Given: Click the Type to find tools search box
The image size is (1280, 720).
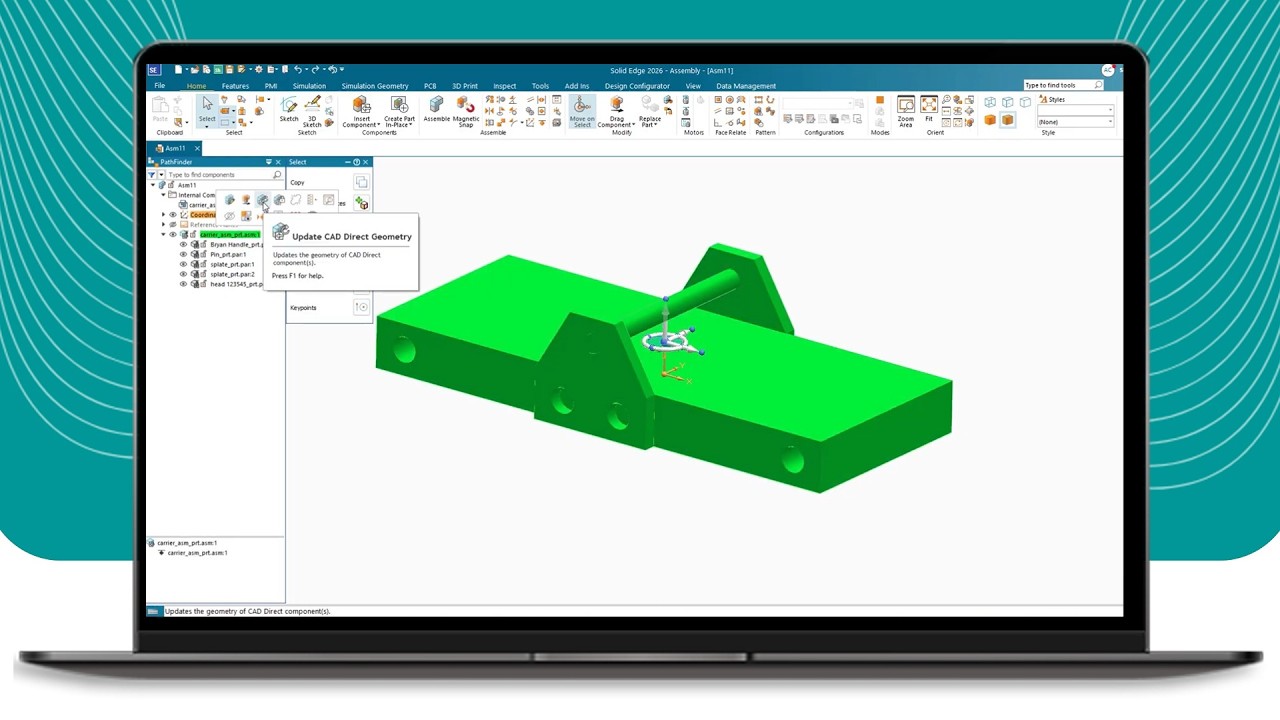Looking at the screenshot, I should (x=1063, y=85).
